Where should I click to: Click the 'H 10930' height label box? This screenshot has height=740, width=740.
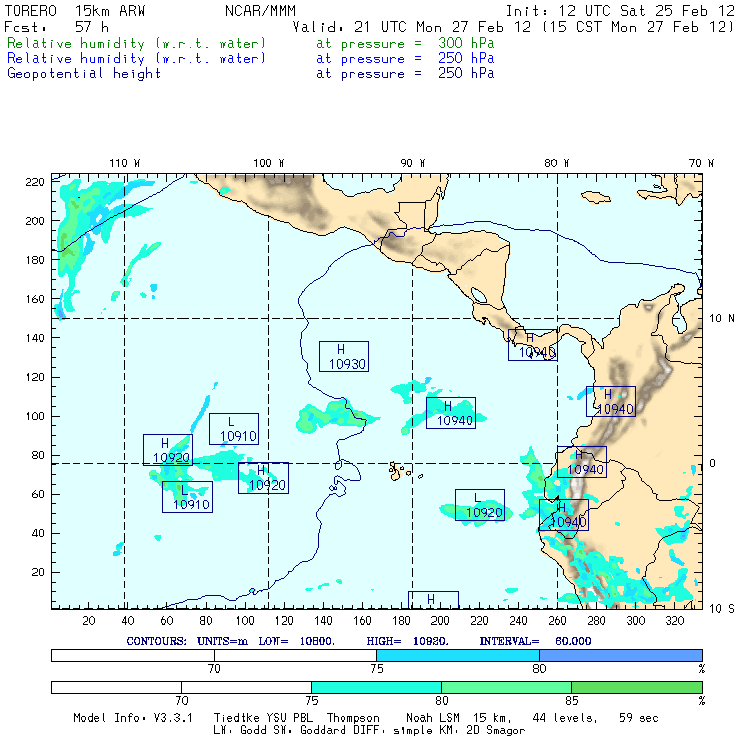pos(344,356)
